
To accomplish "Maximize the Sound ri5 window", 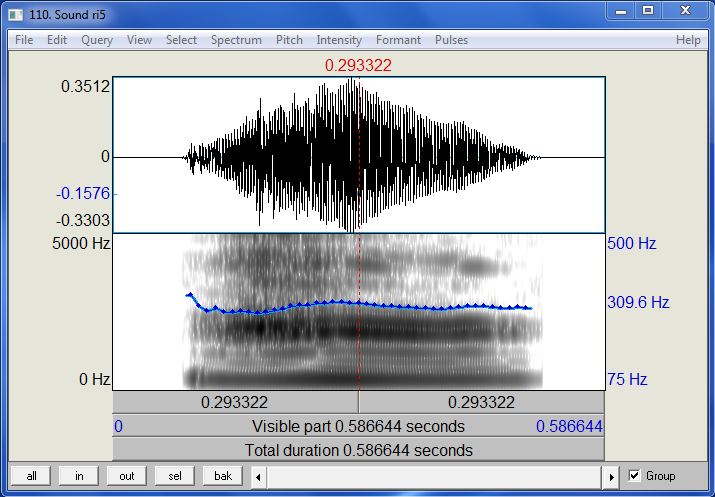I will coord(648,11).
